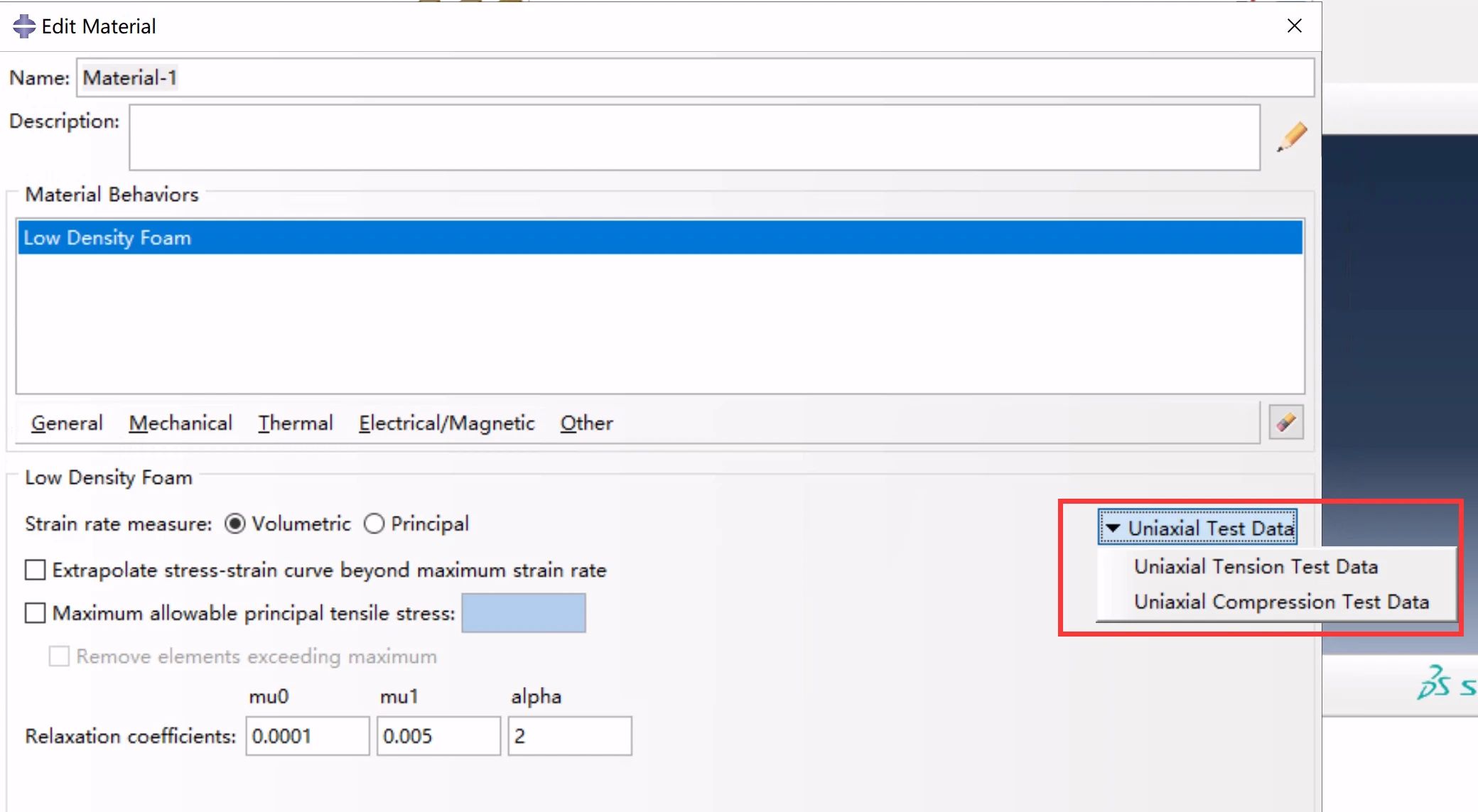Click the mu0 relaxation coefficient field
Screen dimensions: 1478x812
tap(308, 736)
